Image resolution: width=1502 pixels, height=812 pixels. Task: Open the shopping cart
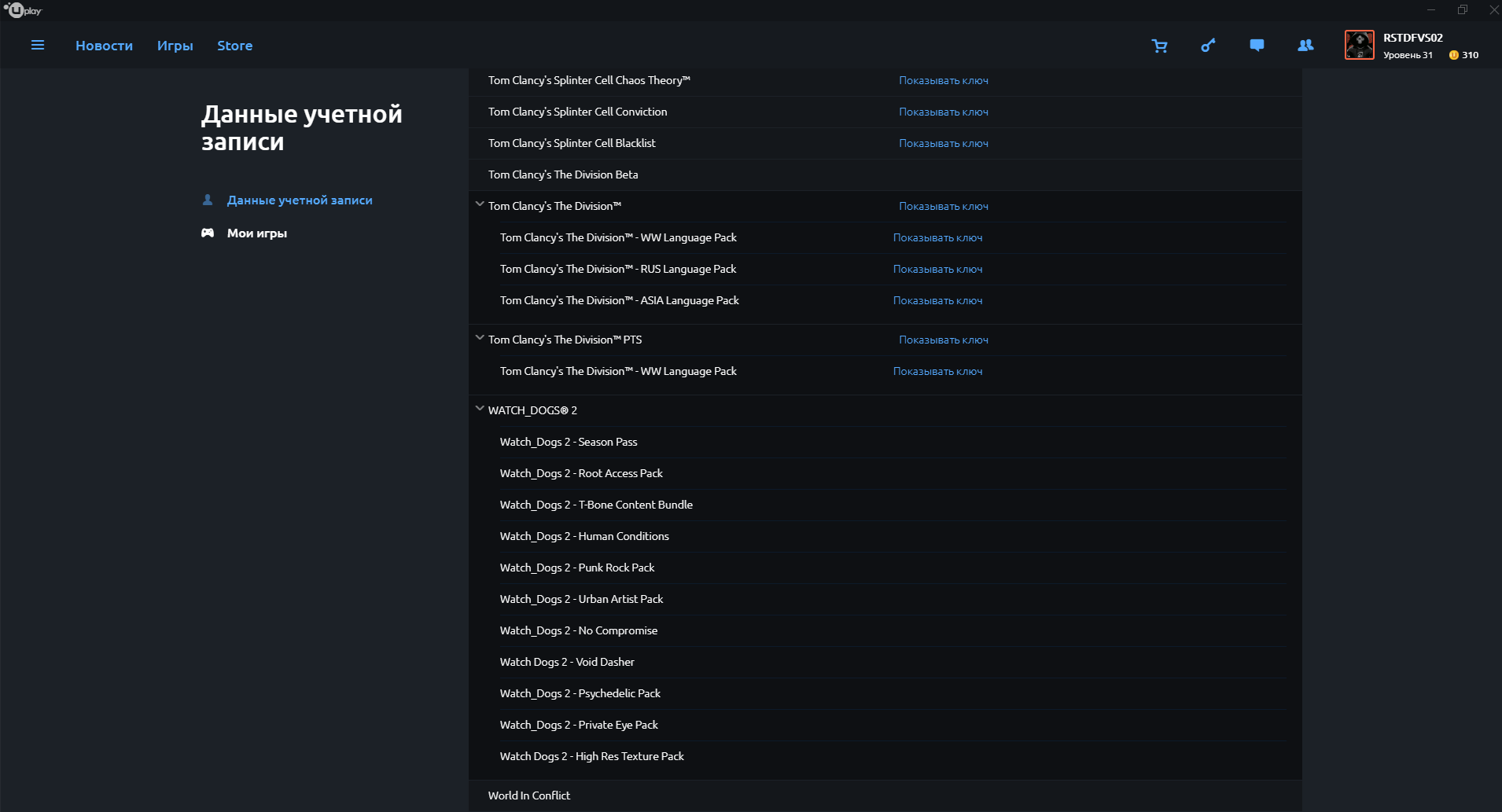click(1159, 46)
